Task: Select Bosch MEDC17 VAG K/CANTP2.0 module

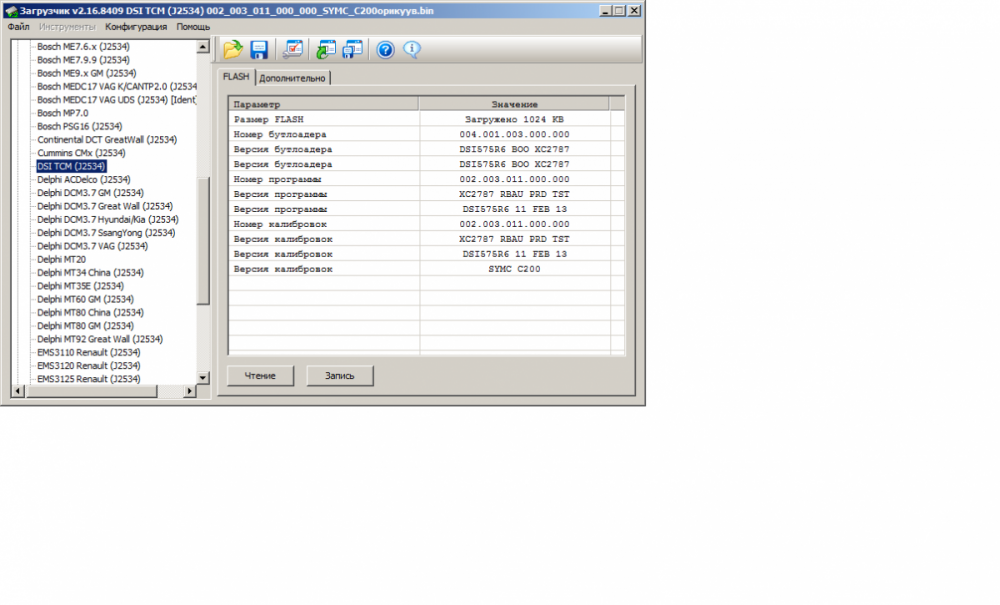Action: coord(117,86)
